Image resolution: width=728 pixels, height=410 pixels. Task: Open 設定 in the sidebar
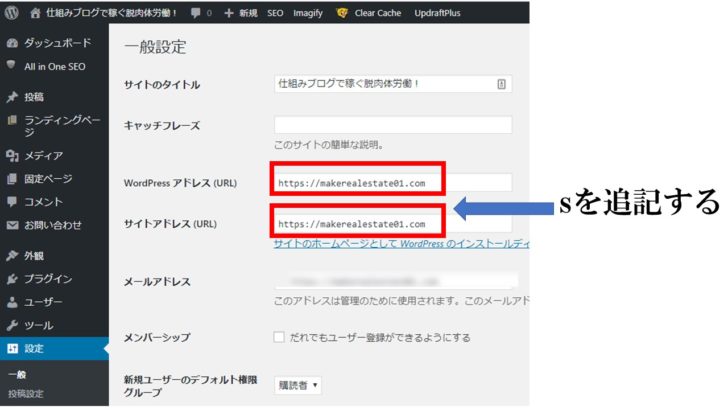(34, 349)
